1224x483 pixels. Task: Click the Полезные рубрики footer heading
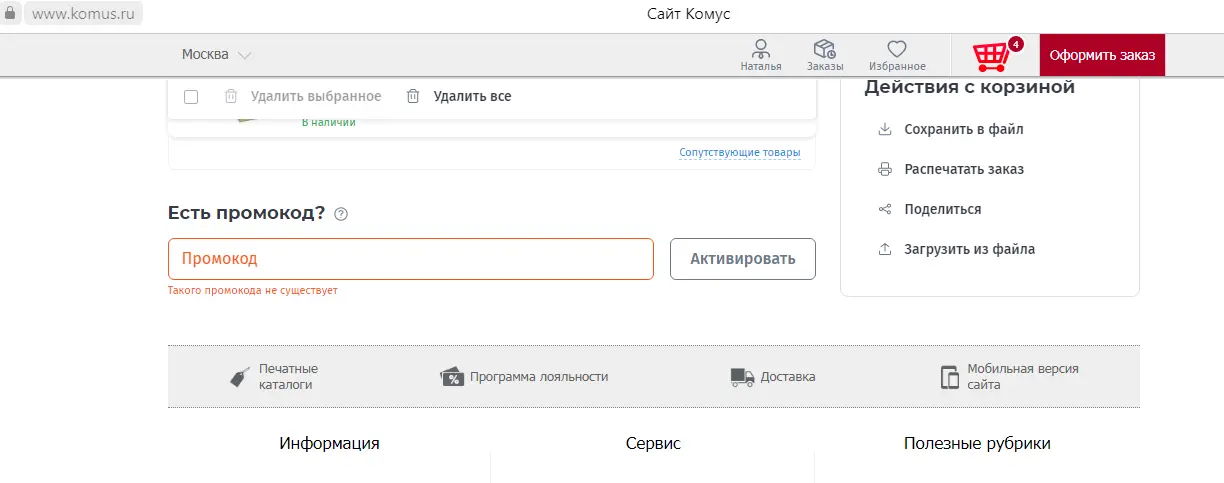pos(977,443)
